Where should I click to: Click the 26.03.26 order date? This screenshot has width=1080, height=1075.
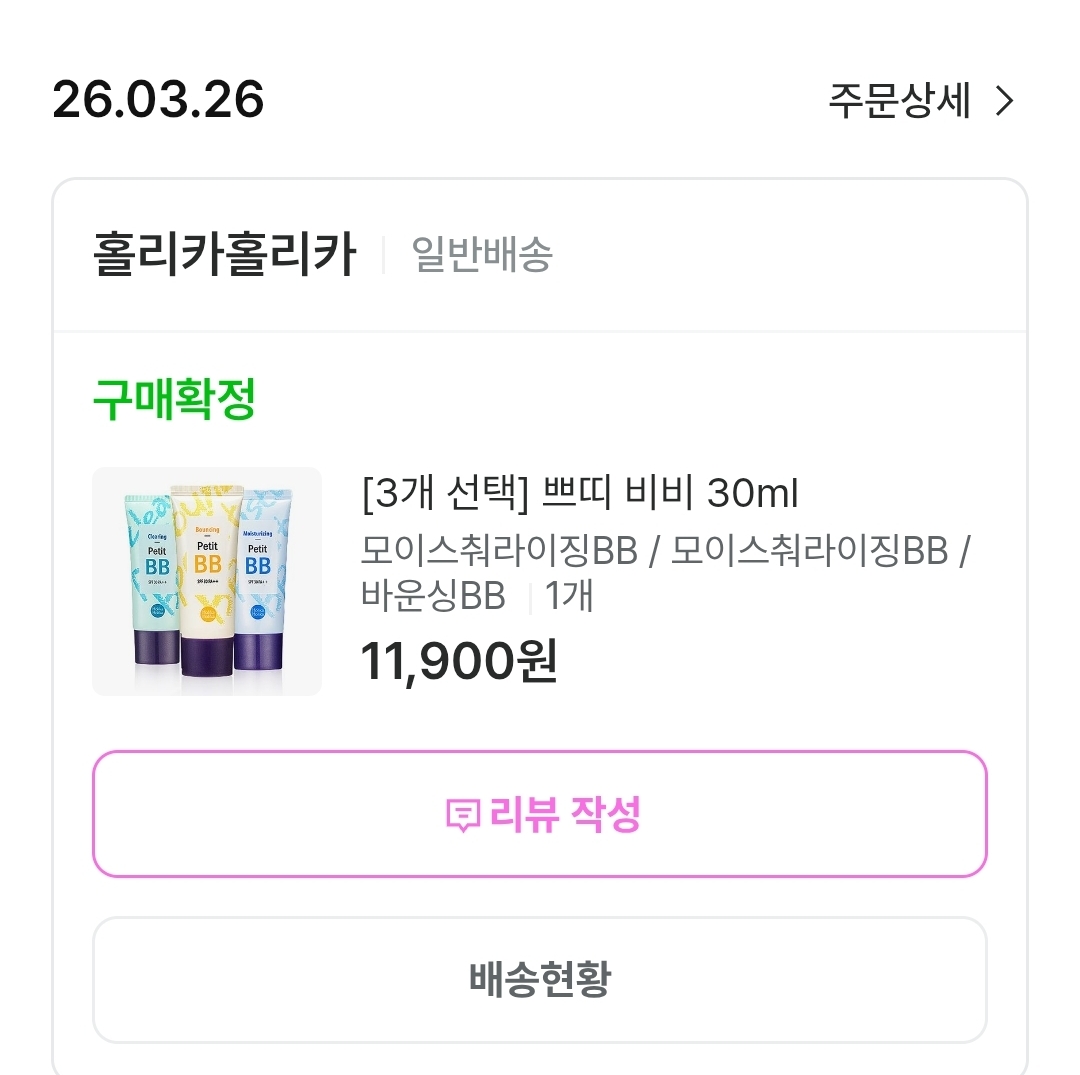pyautogui.click(x=158, y=100)
